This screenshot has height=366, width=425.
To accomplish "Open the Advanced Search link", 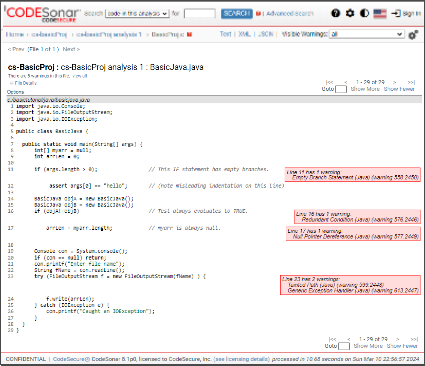I will 290,14.
